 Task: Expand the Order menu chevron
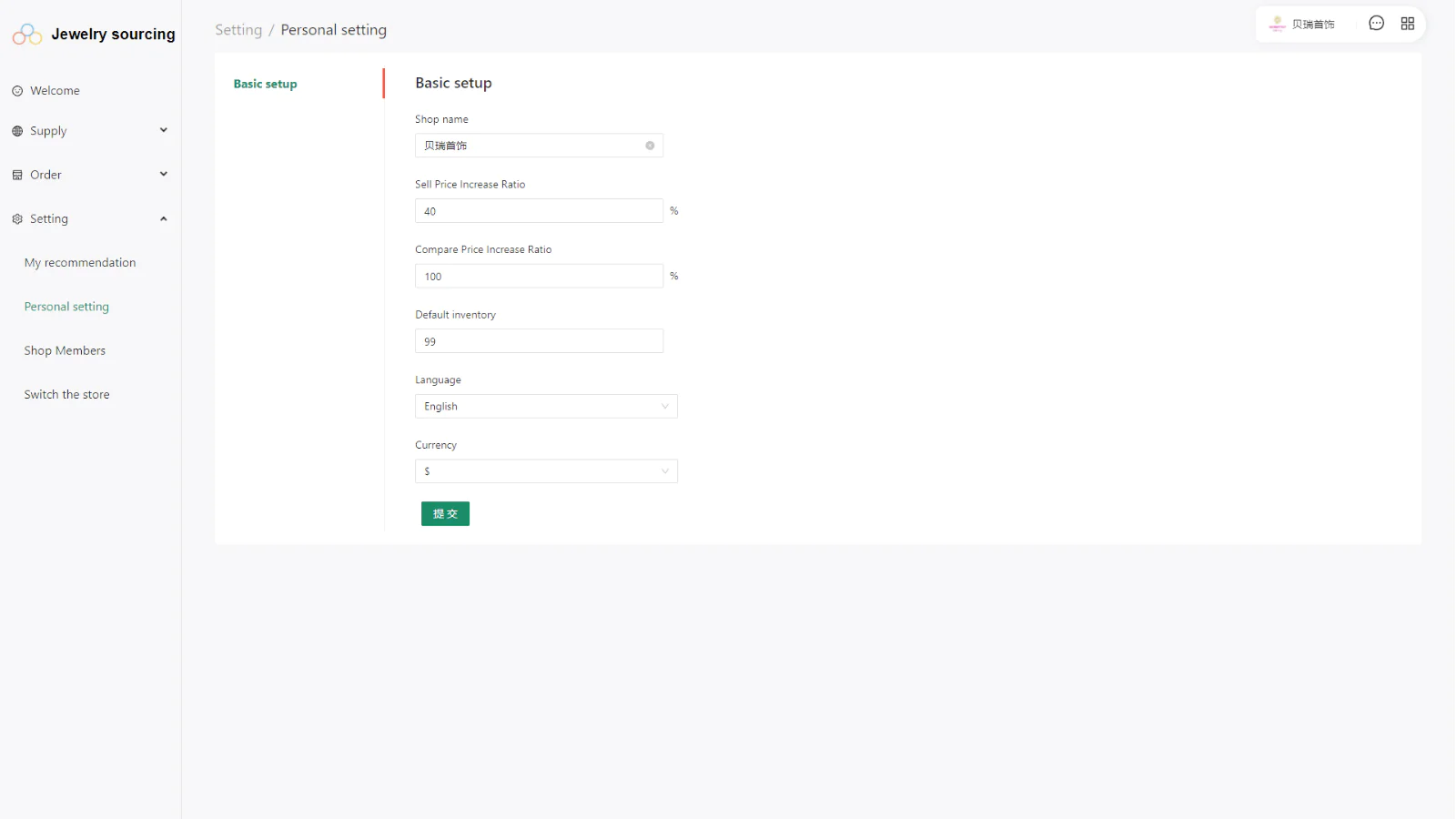tap(164, 174)
